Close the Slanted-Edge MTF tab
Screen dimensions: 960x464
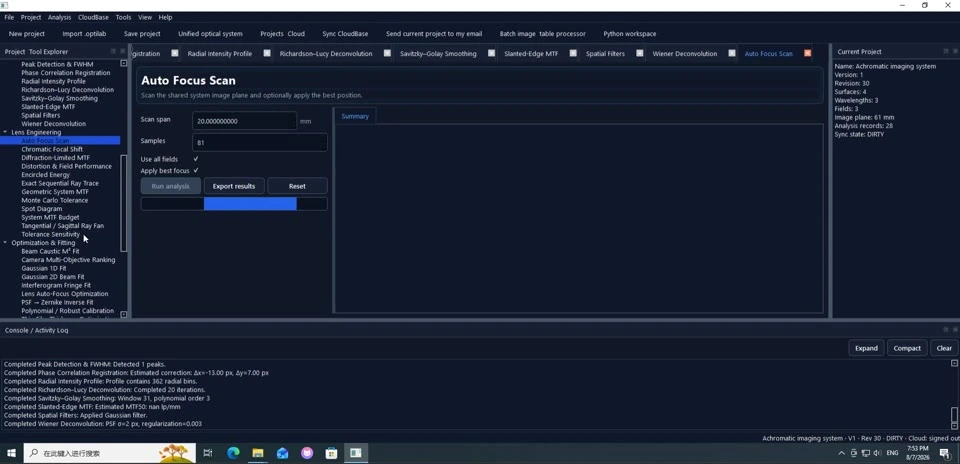[573, 53]
